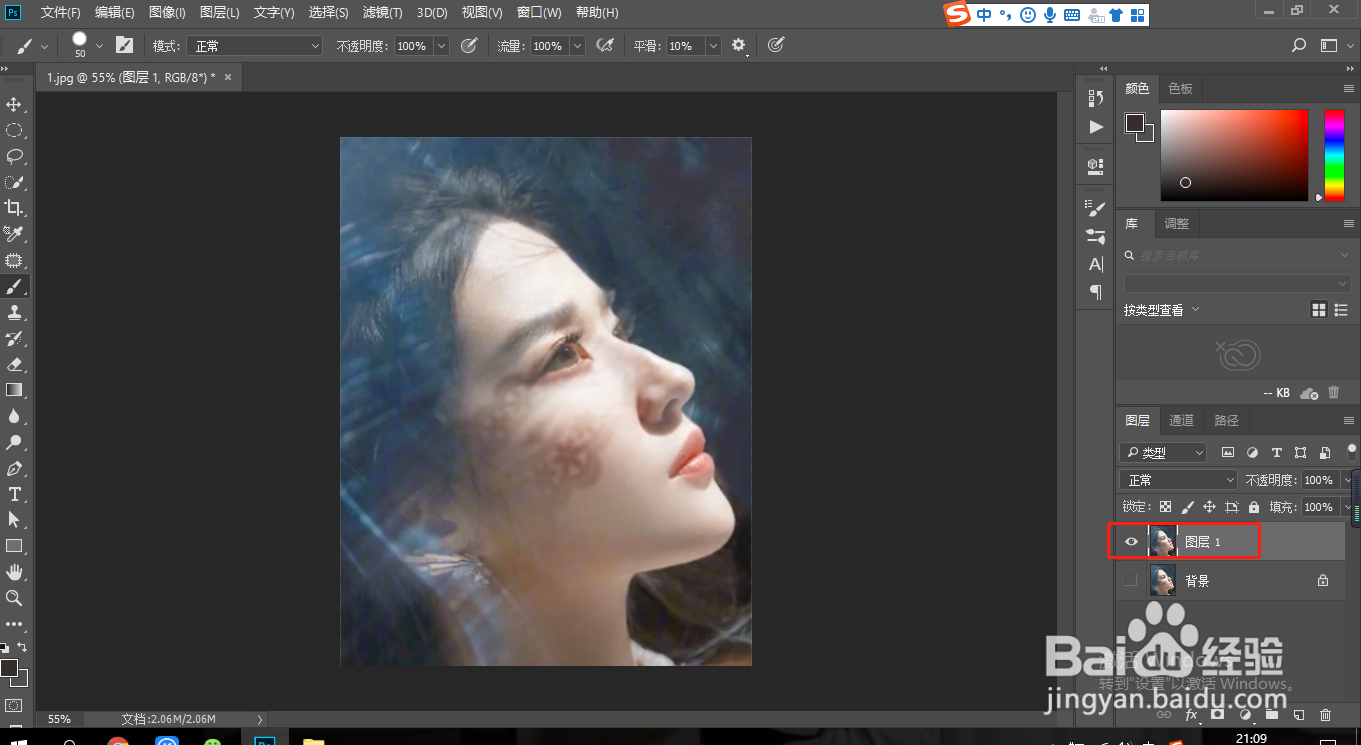1361x745 pixels.
Task: Create a new layer with bottom icon
Action: 1299,715
